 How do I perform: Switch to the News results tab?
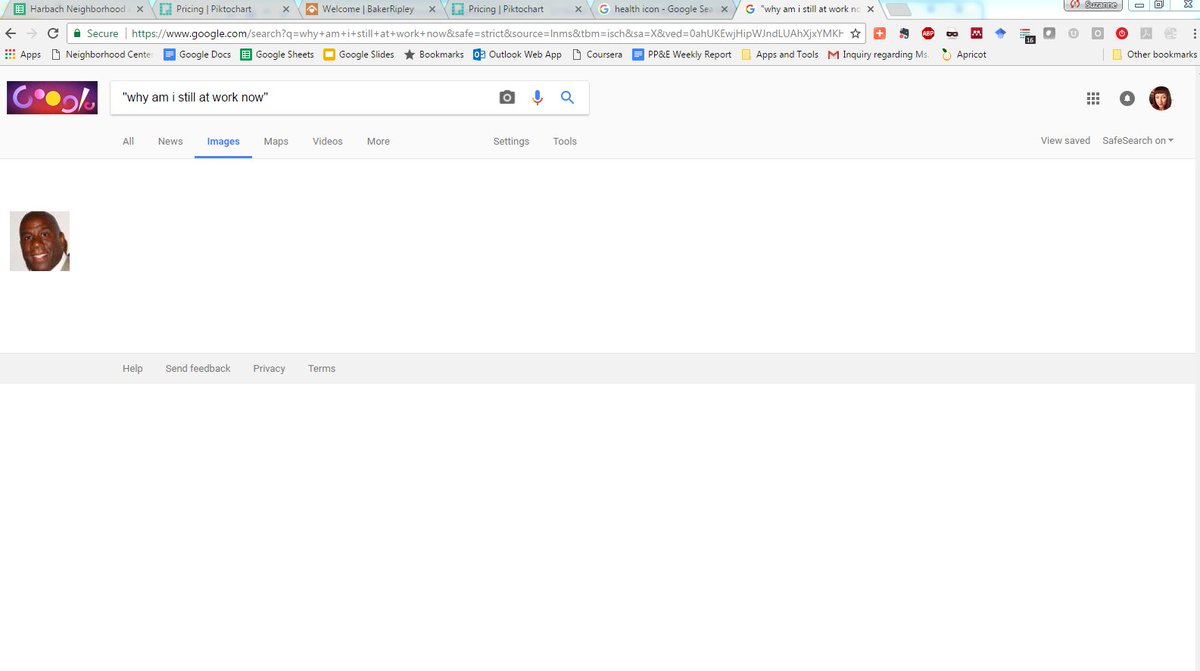[x=170, y=141]
